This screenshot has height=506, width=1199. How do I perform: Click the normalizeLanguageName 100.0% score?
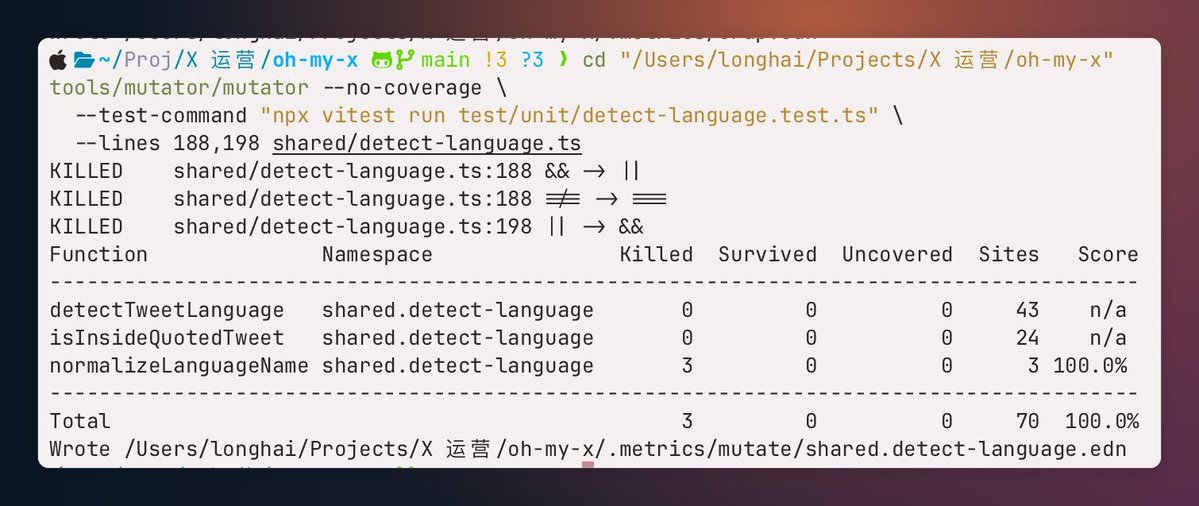[x=1090, y=366]
